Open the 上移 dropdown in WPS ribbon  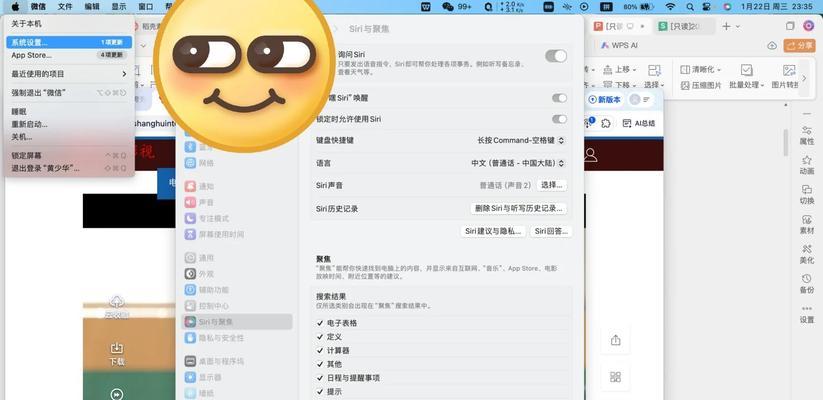[620, 69]
